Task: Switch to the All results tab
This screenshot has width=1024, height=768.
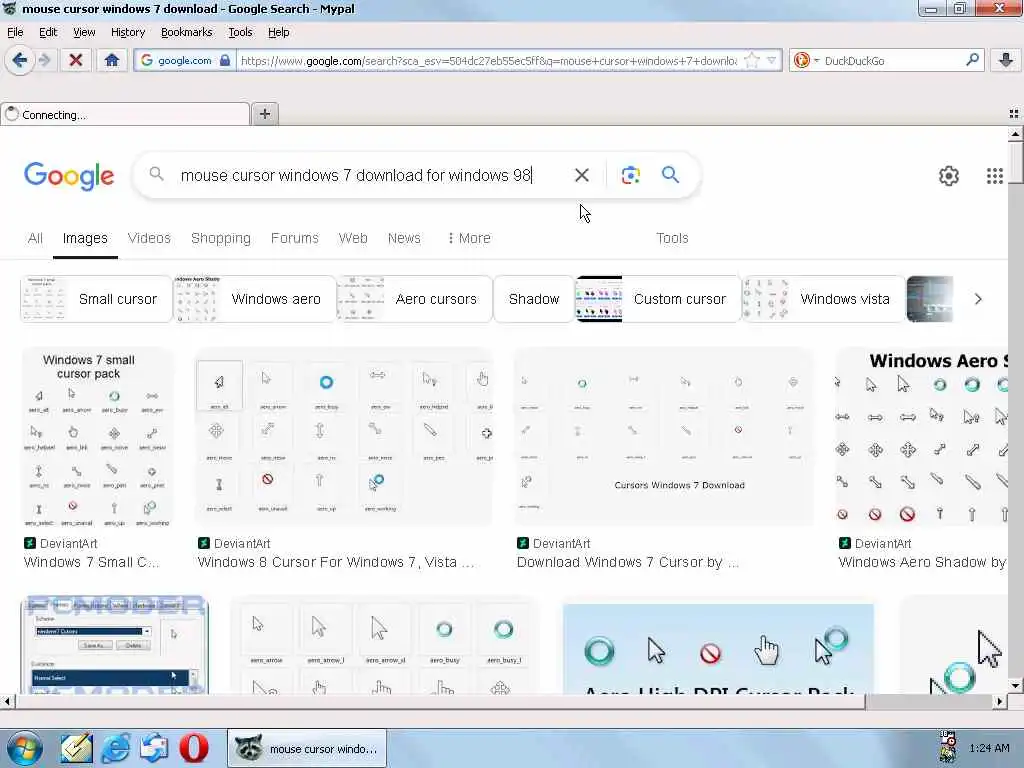Action: click(x=35, y=238)
